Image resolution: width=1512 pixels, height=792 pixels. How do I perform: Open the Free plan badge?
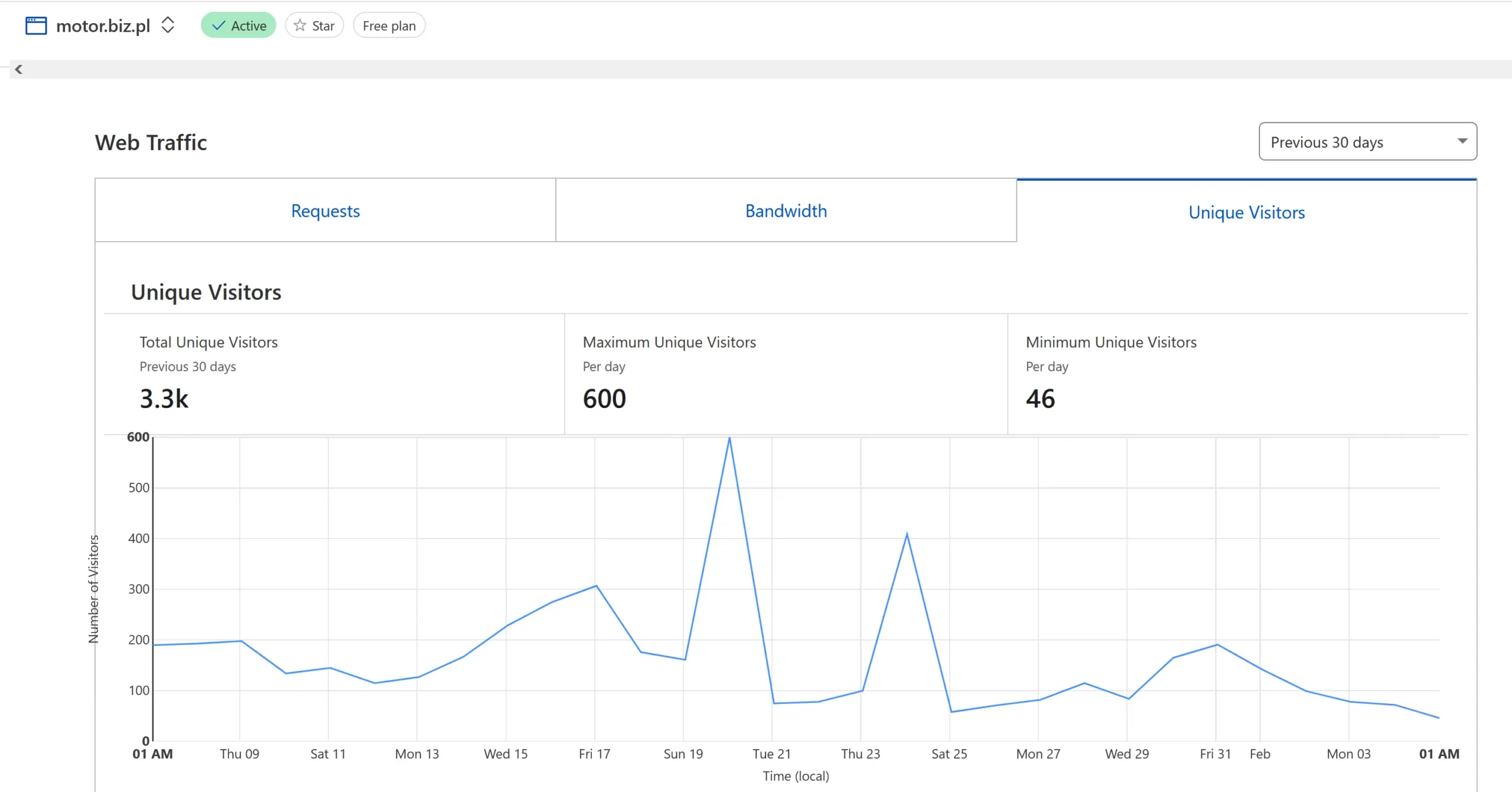(389, 25)
